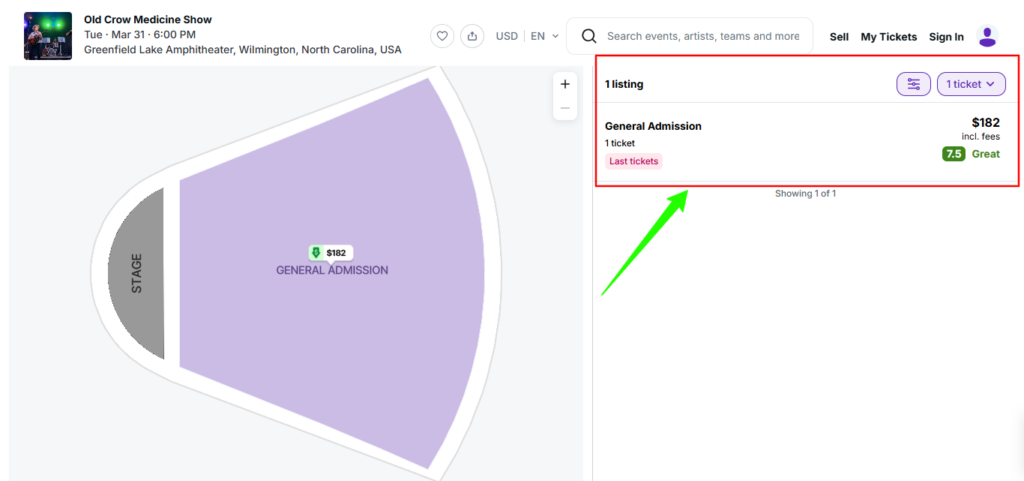Click the search events input field
The width and height of the screenshot is (1024, 481).
(x=690, y=36)
